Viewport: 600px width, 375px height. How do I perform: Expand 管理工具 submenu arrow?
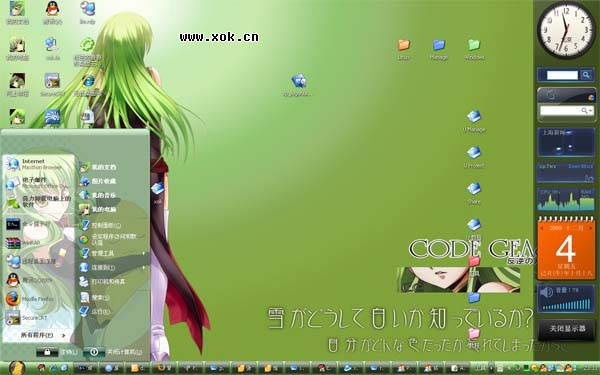(144, 253)
